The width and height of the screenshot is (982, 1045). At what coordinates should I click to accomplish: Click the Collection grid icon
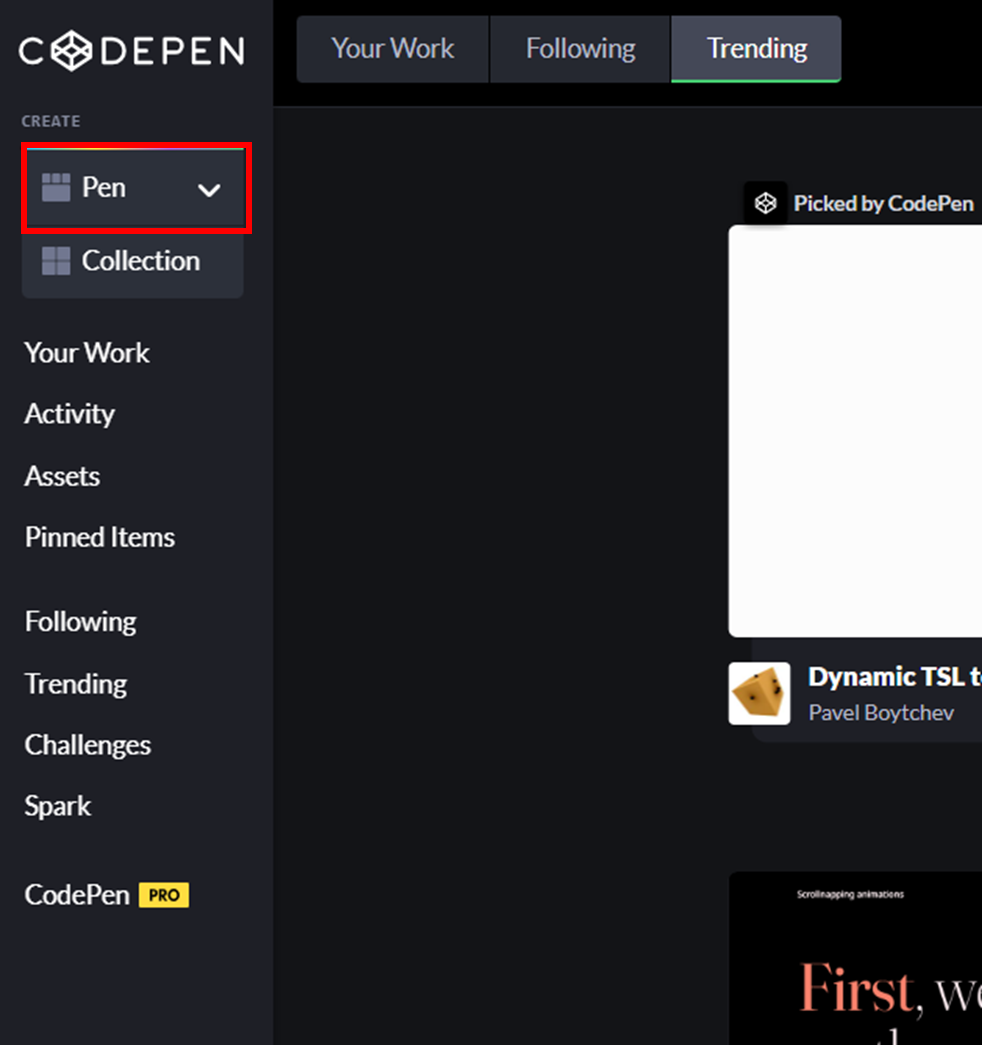[x=56, y=261]
